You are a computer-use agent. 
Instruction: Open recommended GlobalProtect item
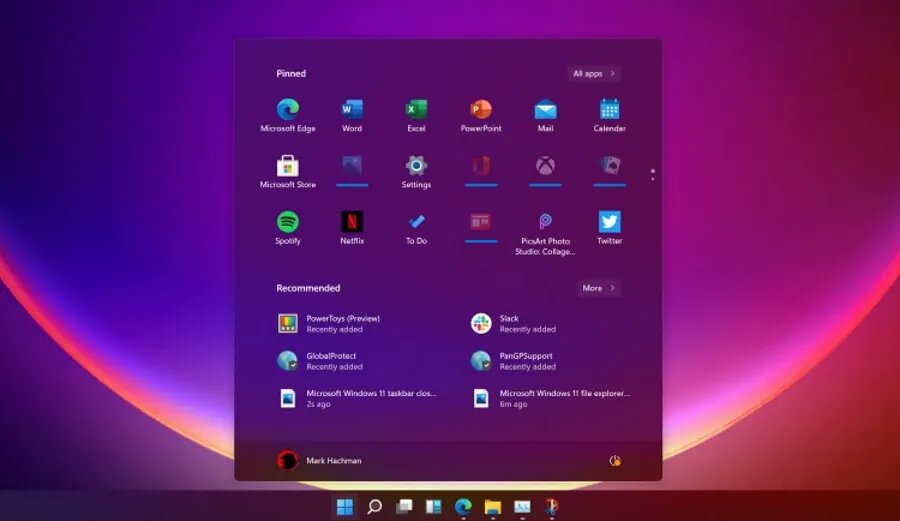[320, 361]
